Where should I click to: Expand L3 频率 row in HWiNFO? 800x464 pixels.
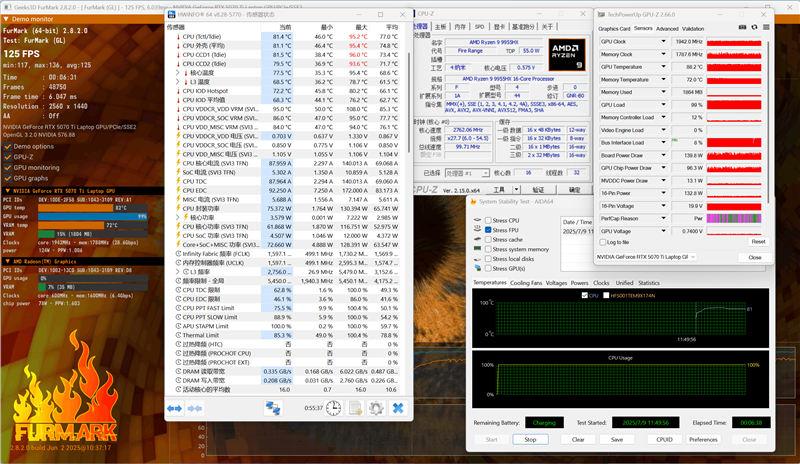tap(178, 272)
